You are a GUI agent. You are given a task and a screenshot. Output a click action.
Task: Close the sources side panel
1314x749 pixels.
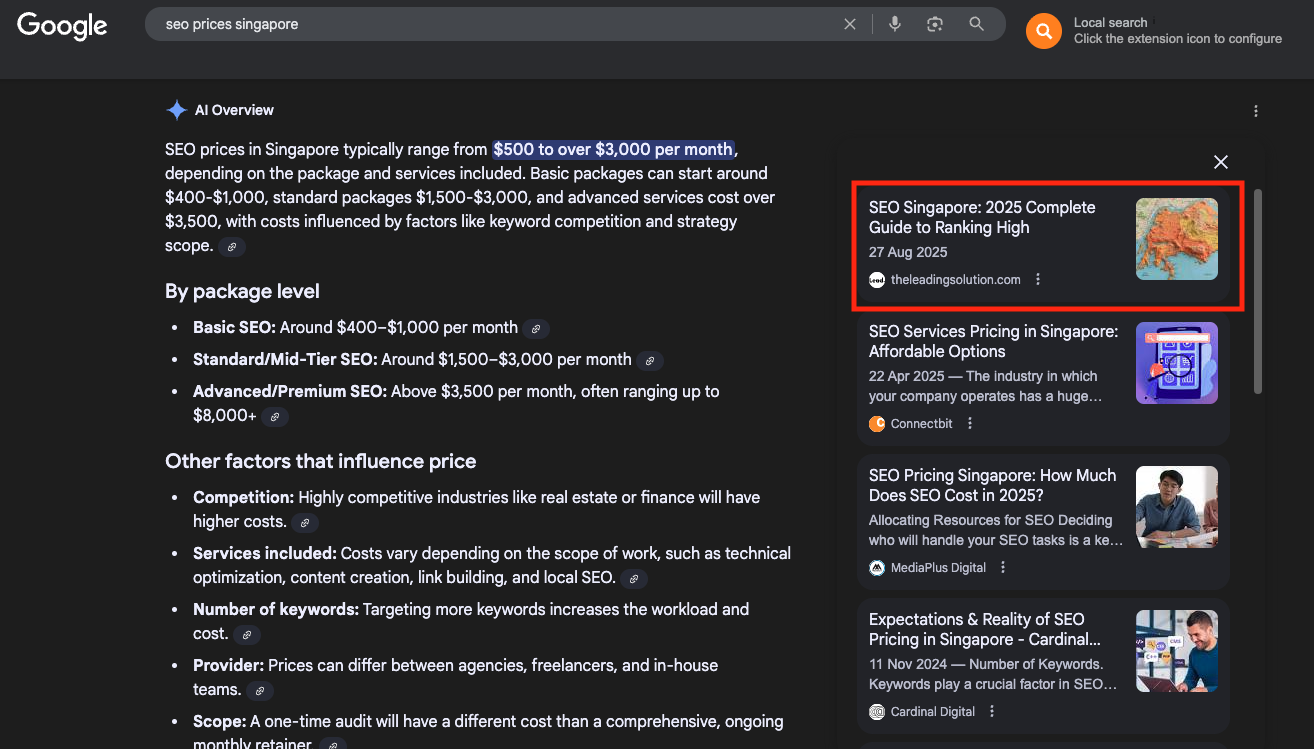click(1220, 162)
